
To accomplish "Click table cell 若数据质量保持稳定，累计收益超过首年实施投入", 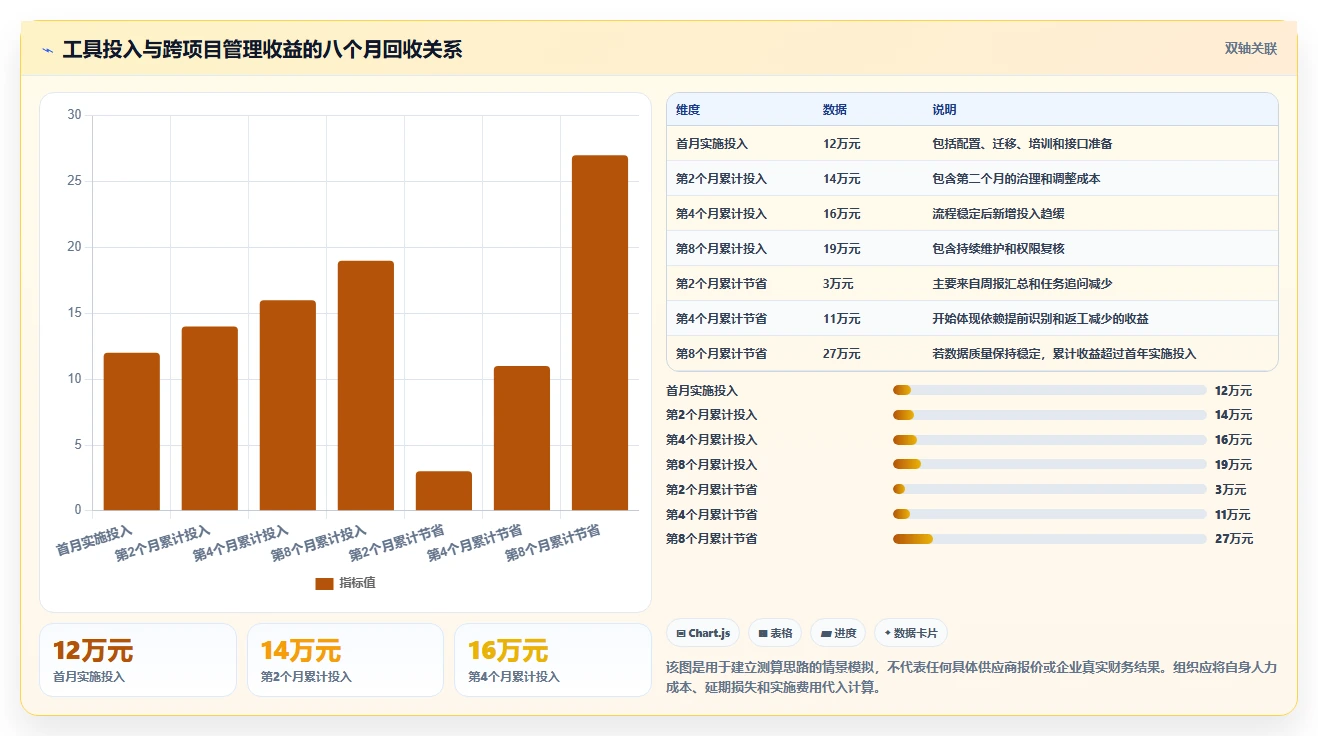I will (1064, 354).
